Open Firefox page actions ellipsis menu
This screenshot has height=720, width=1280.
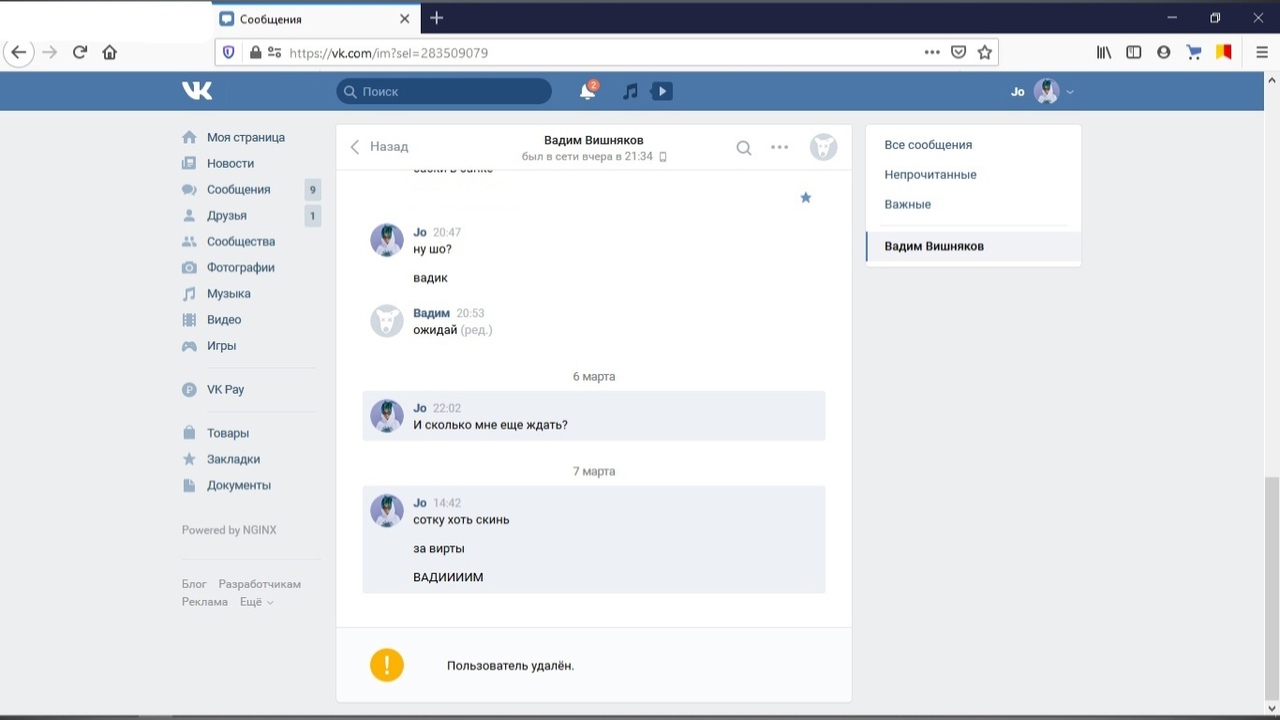(x=932, y=52)
